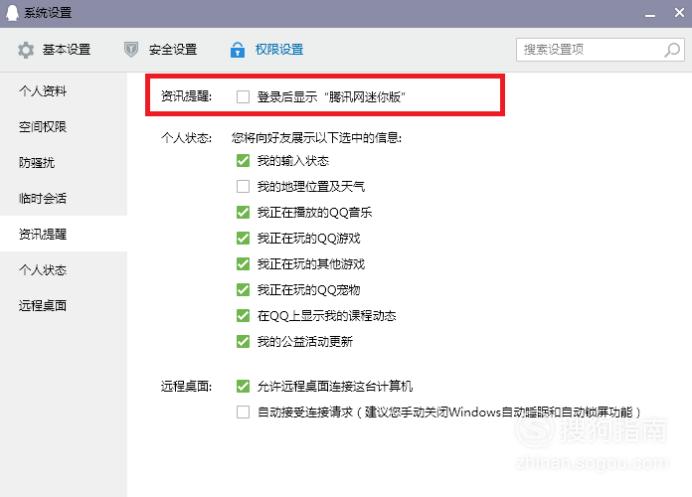Open the 安全设置 tab

160,49
